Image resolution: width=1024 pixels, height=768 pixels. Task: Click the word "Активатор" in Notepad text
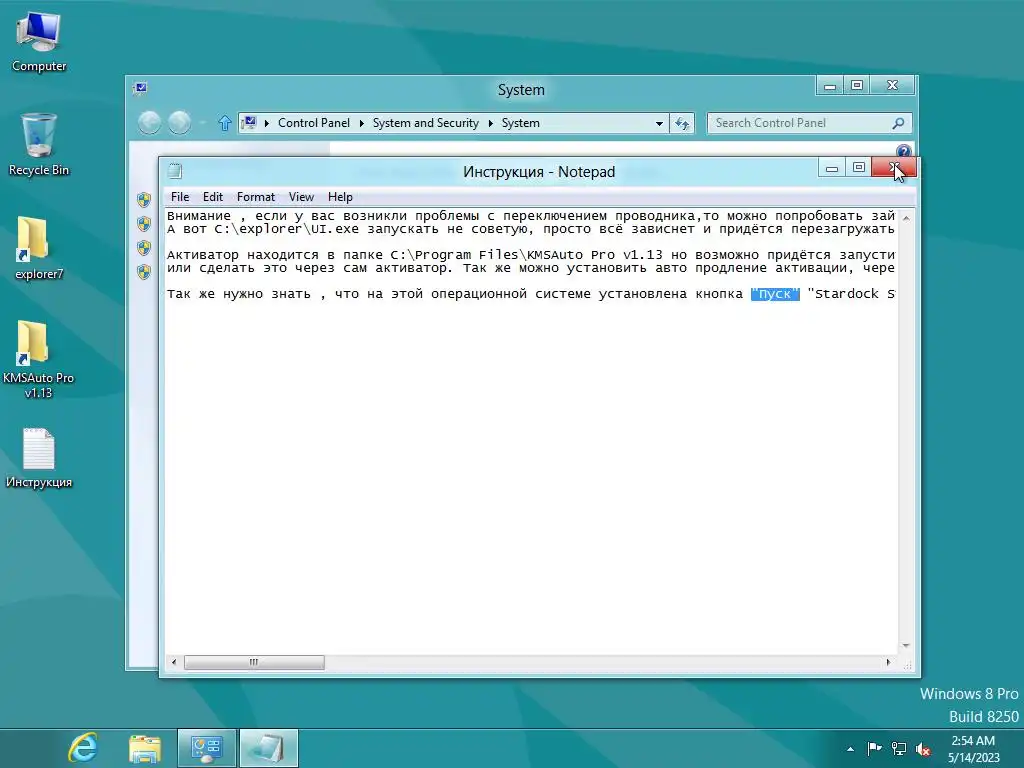pyautogui.click(x=203, y=255)
